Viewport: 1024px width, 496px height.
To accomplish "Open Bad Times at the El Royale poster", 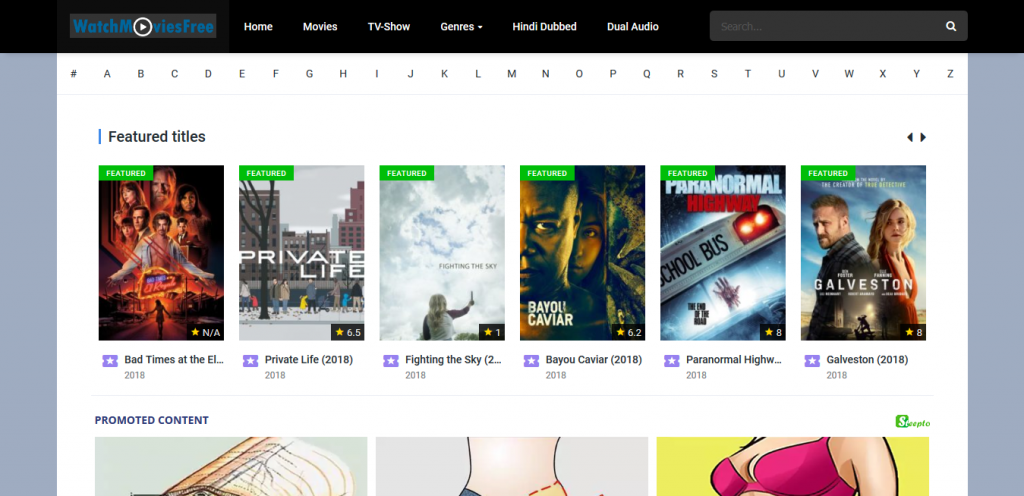I will 161,253.
